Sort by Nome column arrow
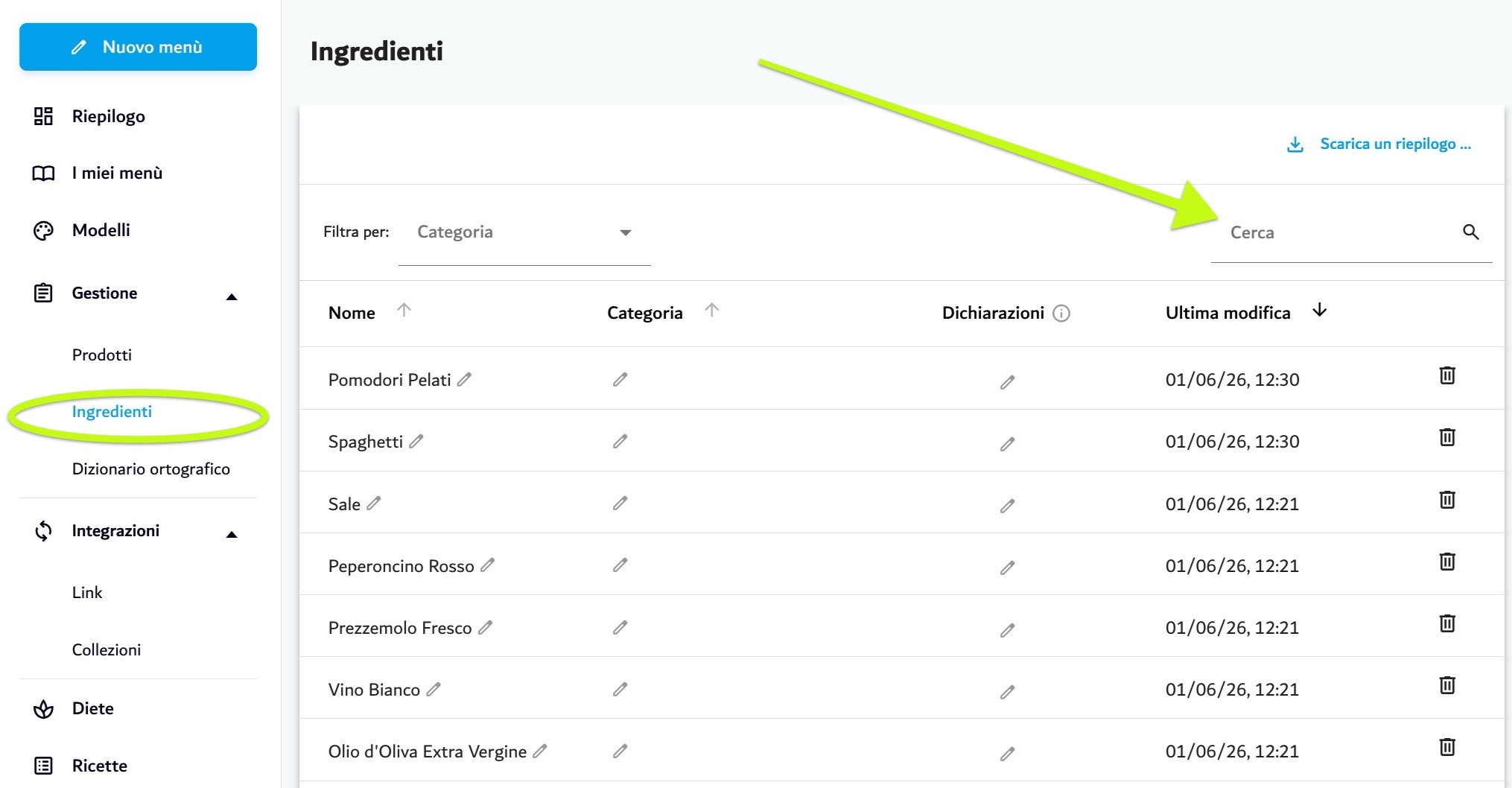This screenshot has width=1512, height=788. 404,310
